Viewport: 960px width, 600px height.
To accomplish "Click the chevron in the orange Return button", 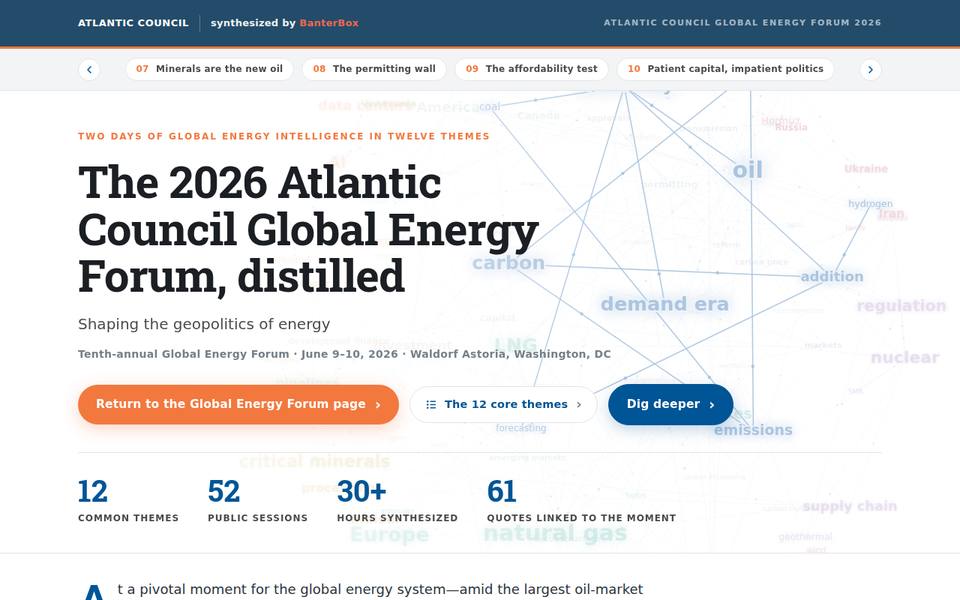I will coord(378,405).
